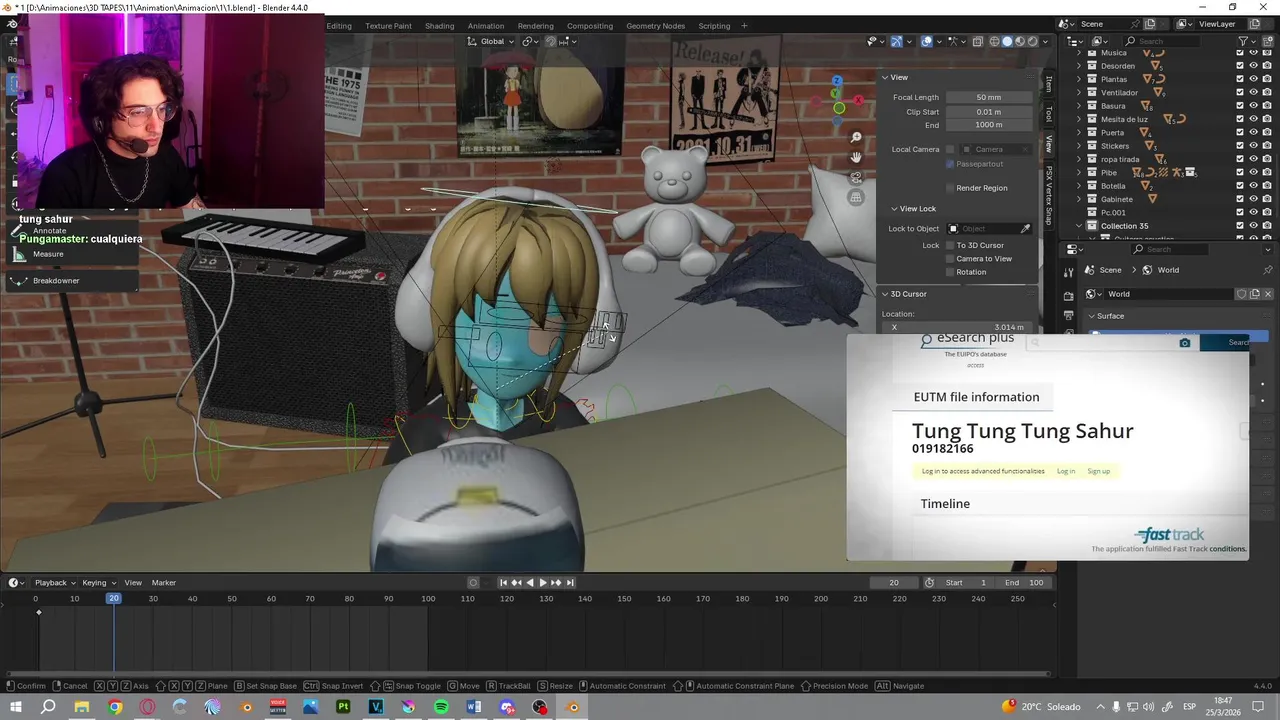The width and height of the screenshot is (1280, 720).
Task: Enable Lock To 3D Cursor checkbox
Action: tap(950, 245)
